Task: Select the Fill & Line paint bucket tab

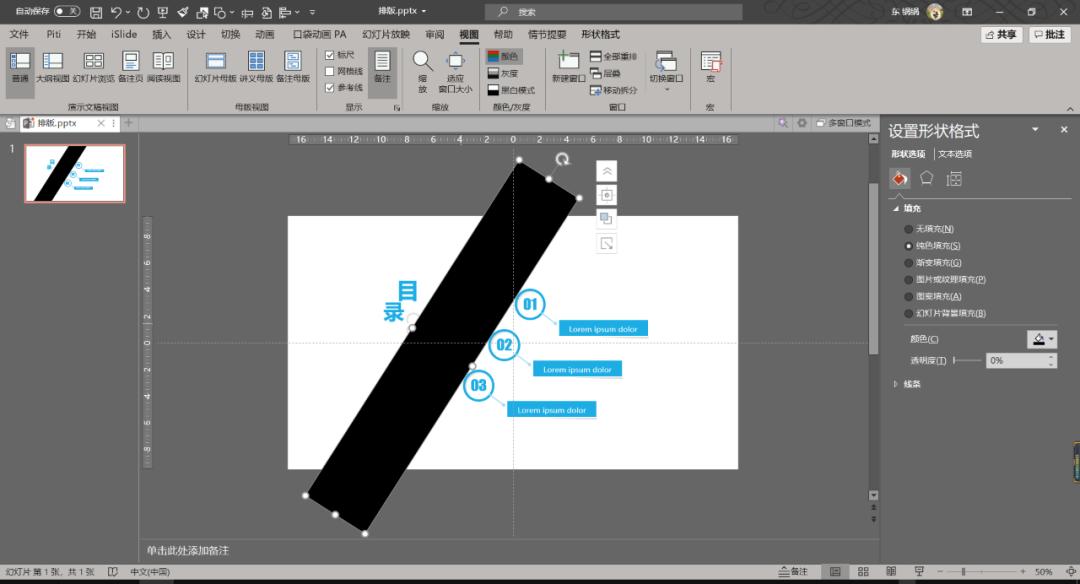Action: coord(899,178)
